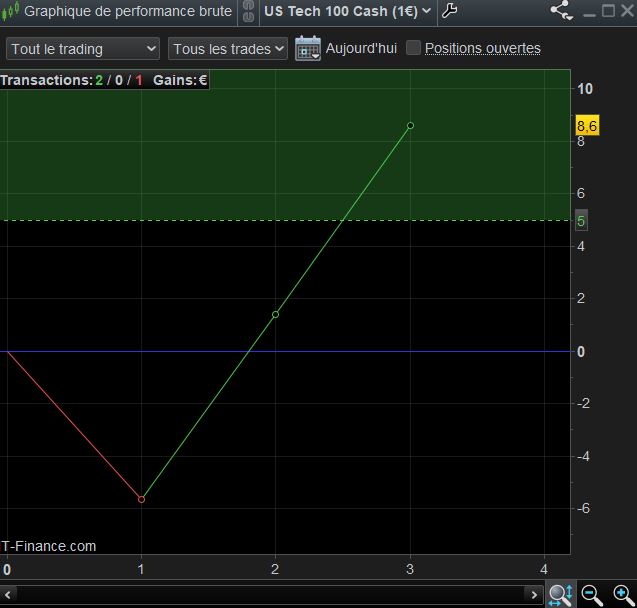Click the data point at trade 2
Screen dimensions: 637x608
(275, 314)
